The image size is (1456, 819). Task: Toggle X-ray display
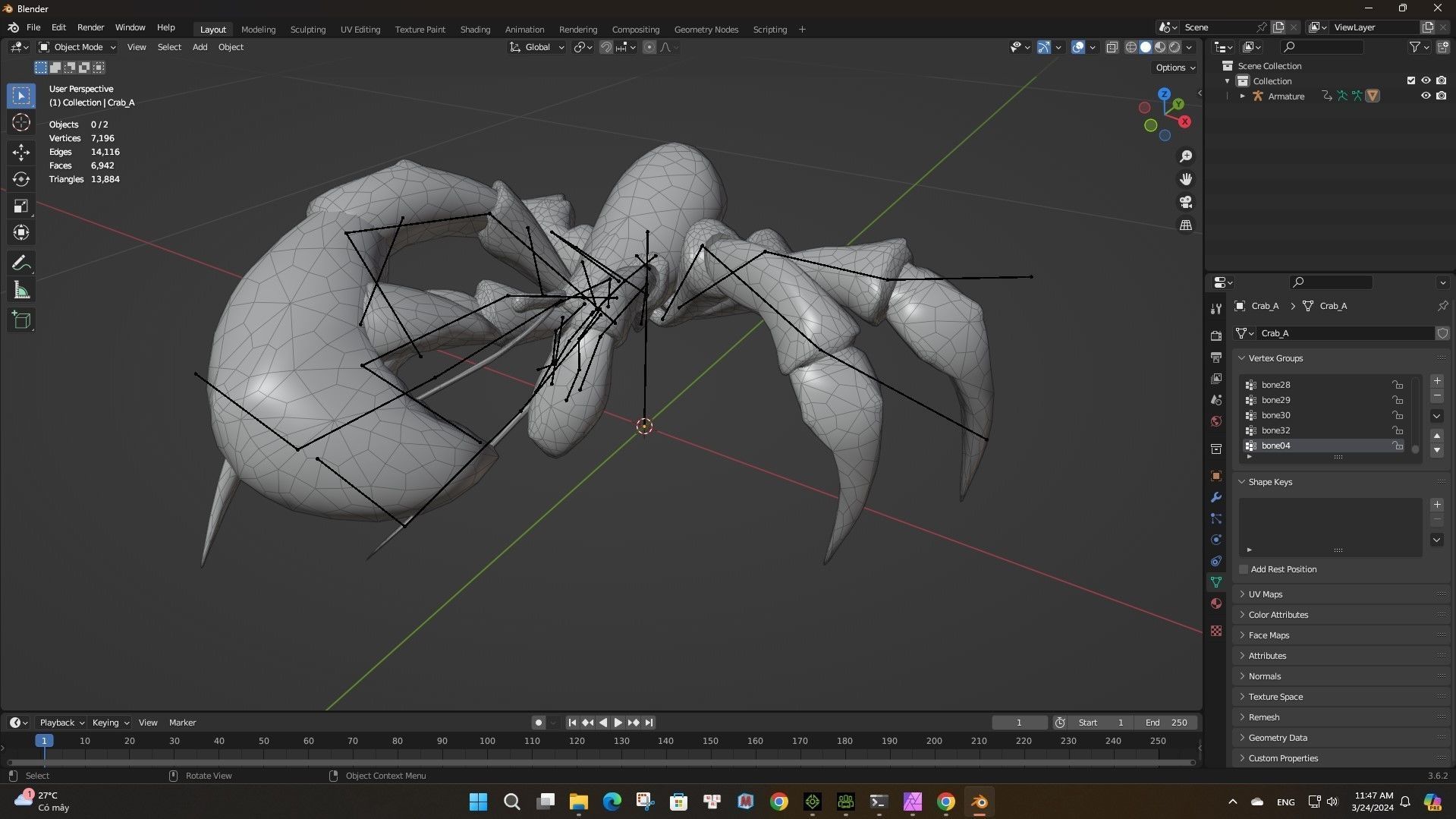click(1112, 47)
